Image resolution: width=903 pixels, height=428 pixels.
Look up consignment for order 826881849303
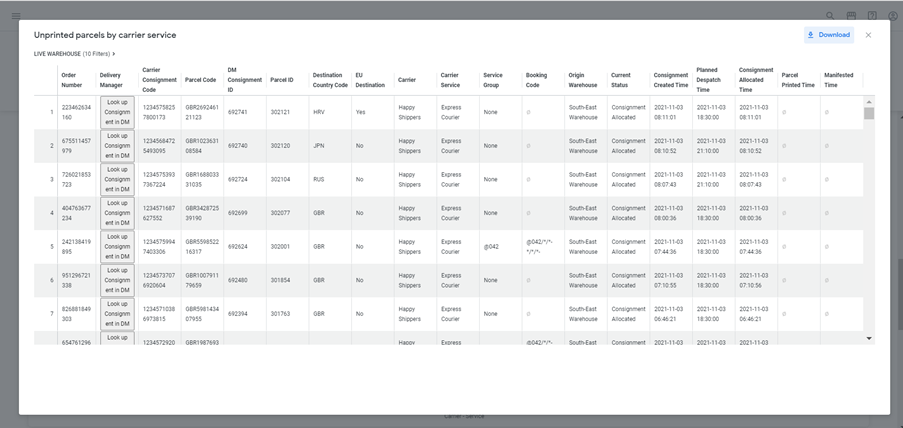point(117,314)
